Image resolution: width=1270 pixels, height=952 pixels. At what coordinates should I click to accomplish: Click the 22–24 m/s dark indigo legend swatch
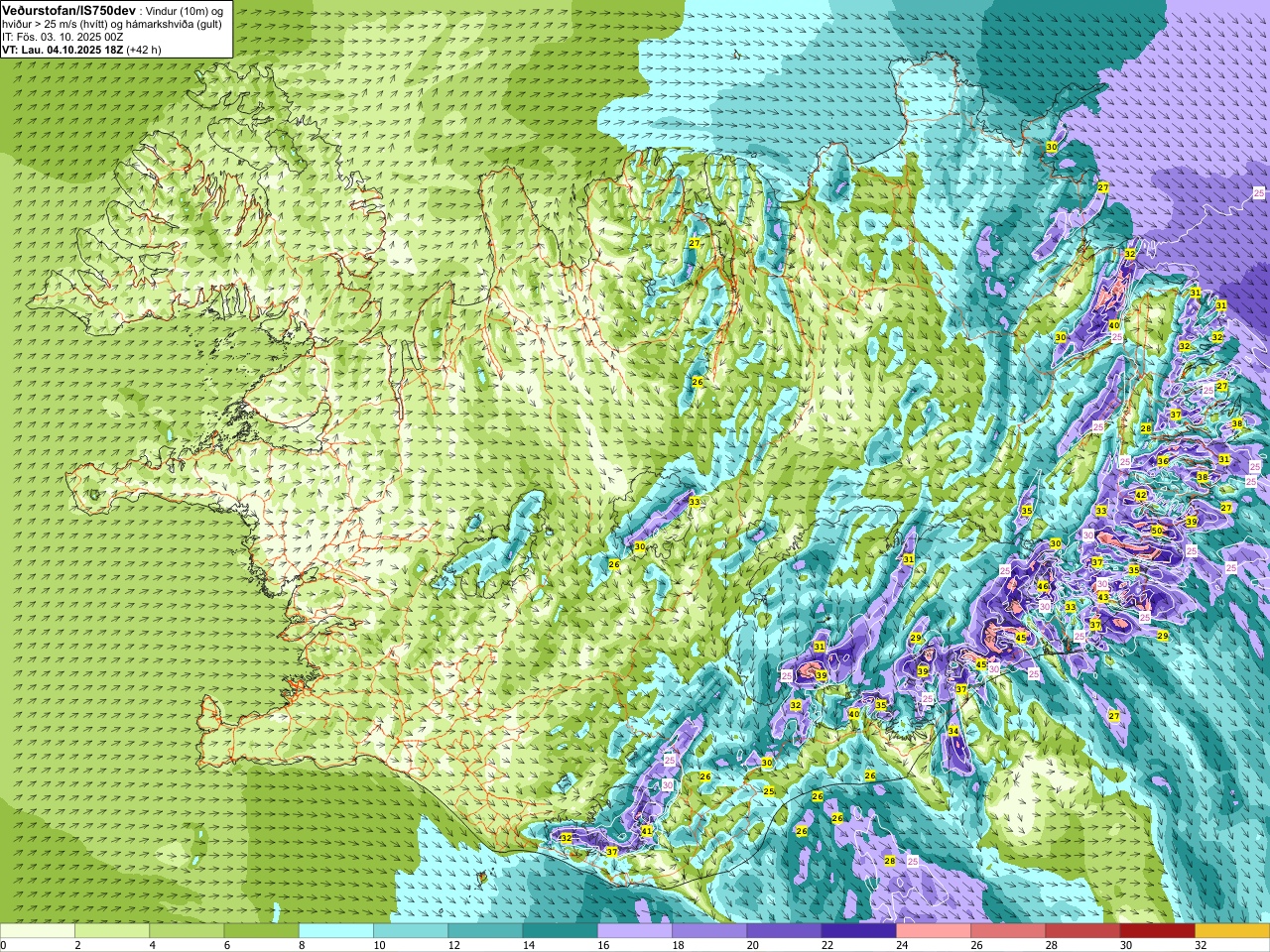859,931
